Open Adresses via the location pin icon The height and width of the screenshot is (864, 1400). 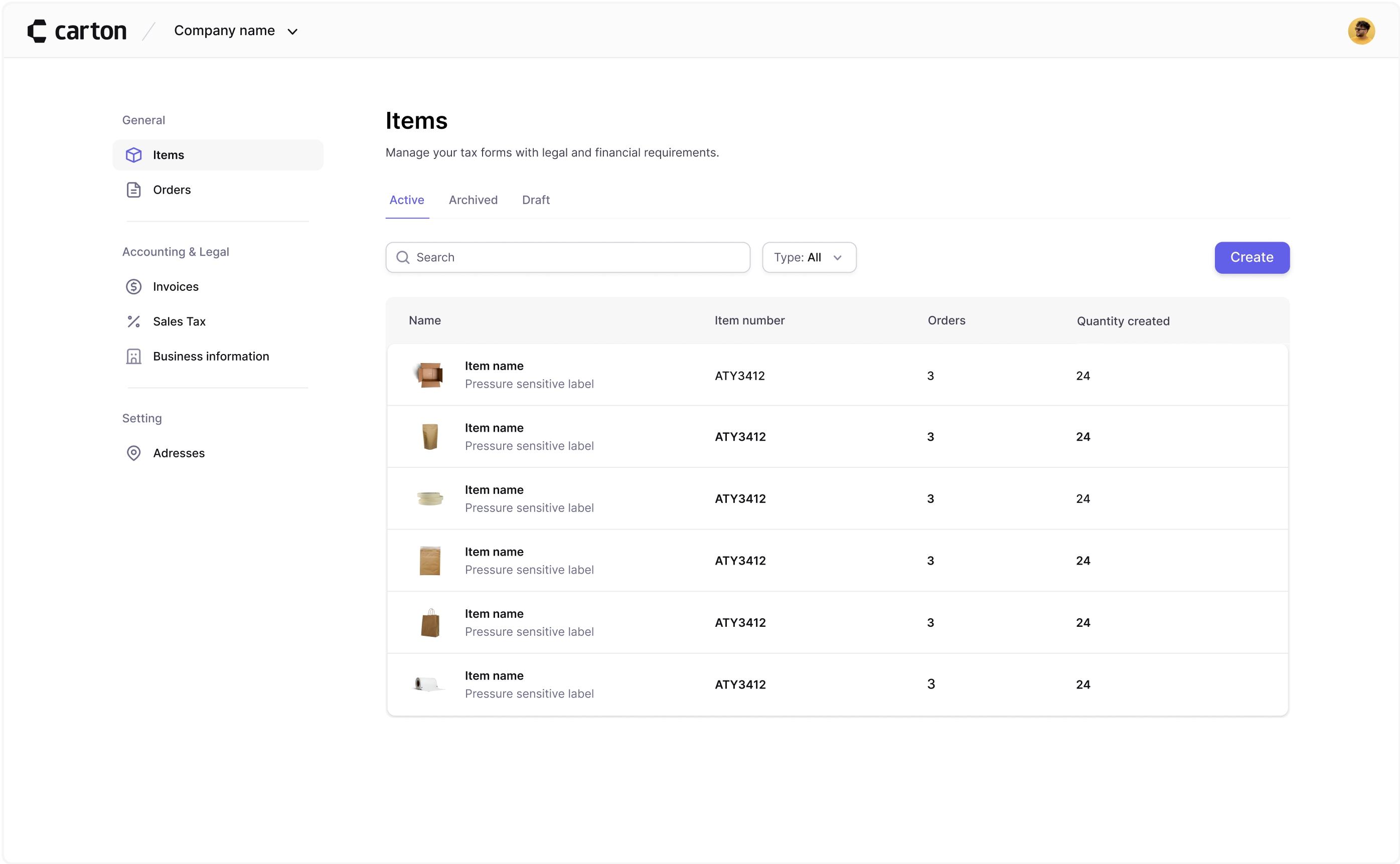(134, 453)
